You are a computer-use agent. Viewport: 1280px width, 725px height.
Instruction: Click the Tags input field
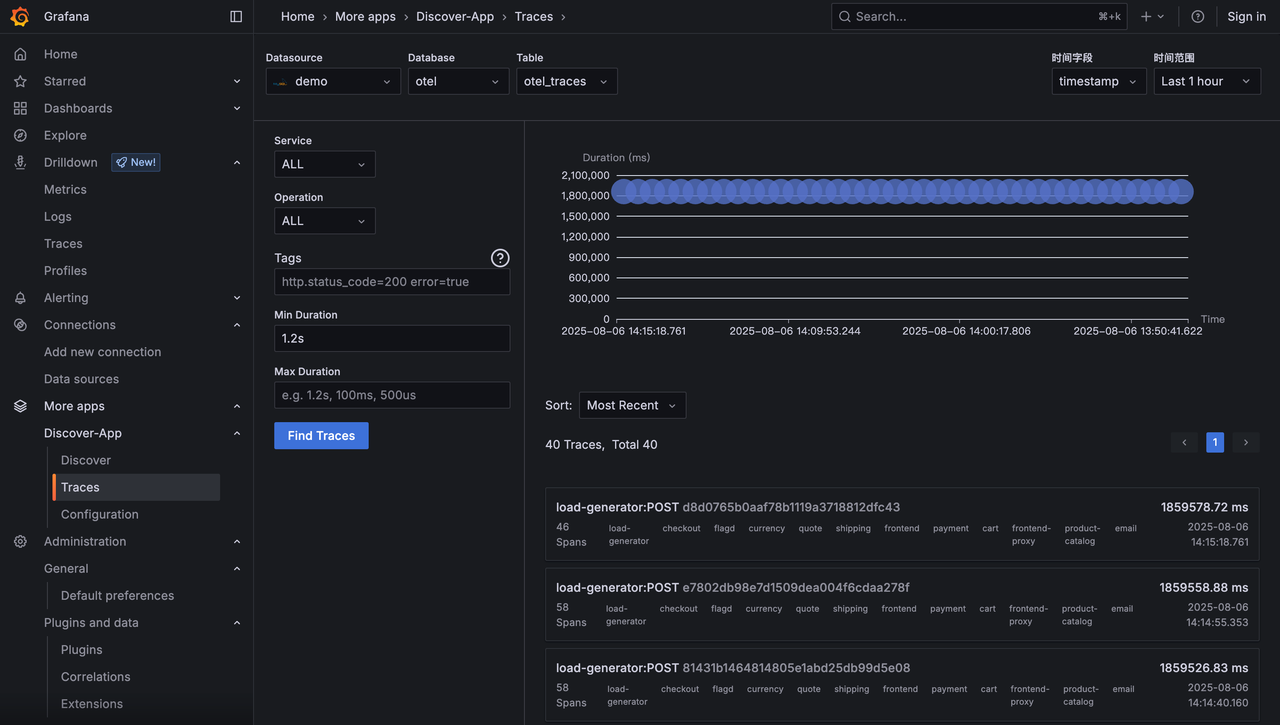[x=392, y=282]
